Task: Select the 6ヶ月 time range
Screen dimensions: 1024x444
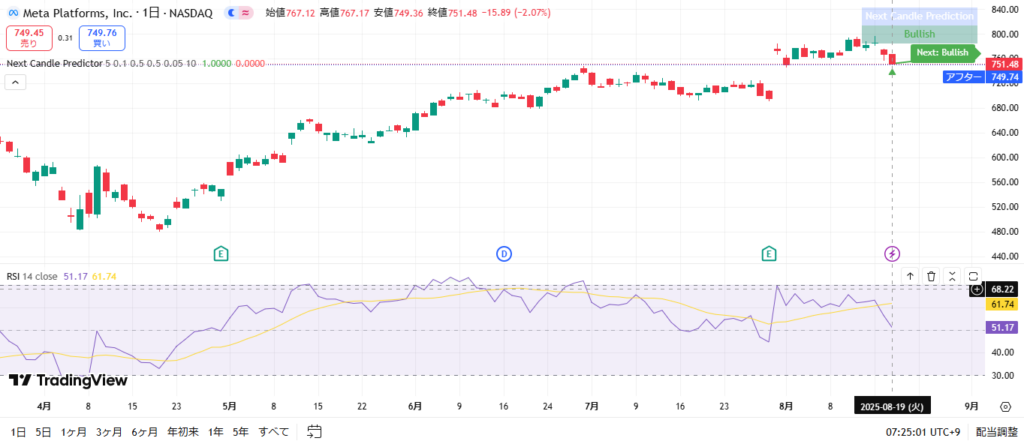Action: click(144, 432)
